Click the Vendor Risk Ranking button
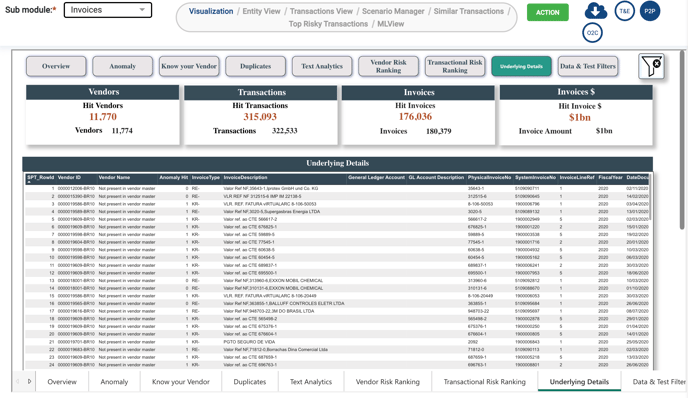688x398 pixels. pos(388,66)
